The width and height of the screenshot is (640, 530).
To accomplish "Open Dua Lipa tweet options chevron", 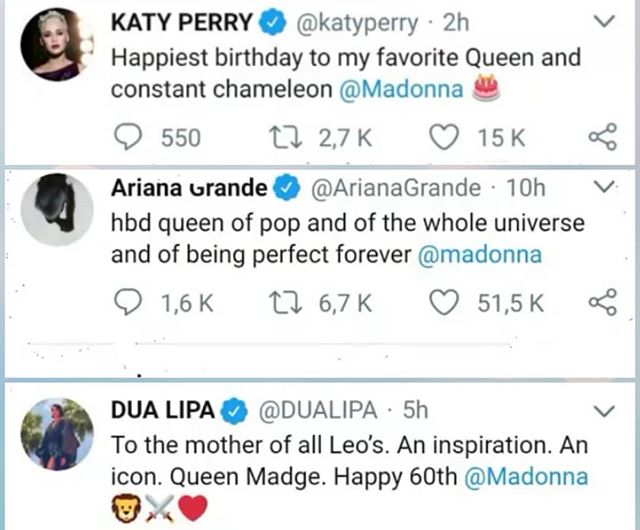I will click(x=604, y=411).
